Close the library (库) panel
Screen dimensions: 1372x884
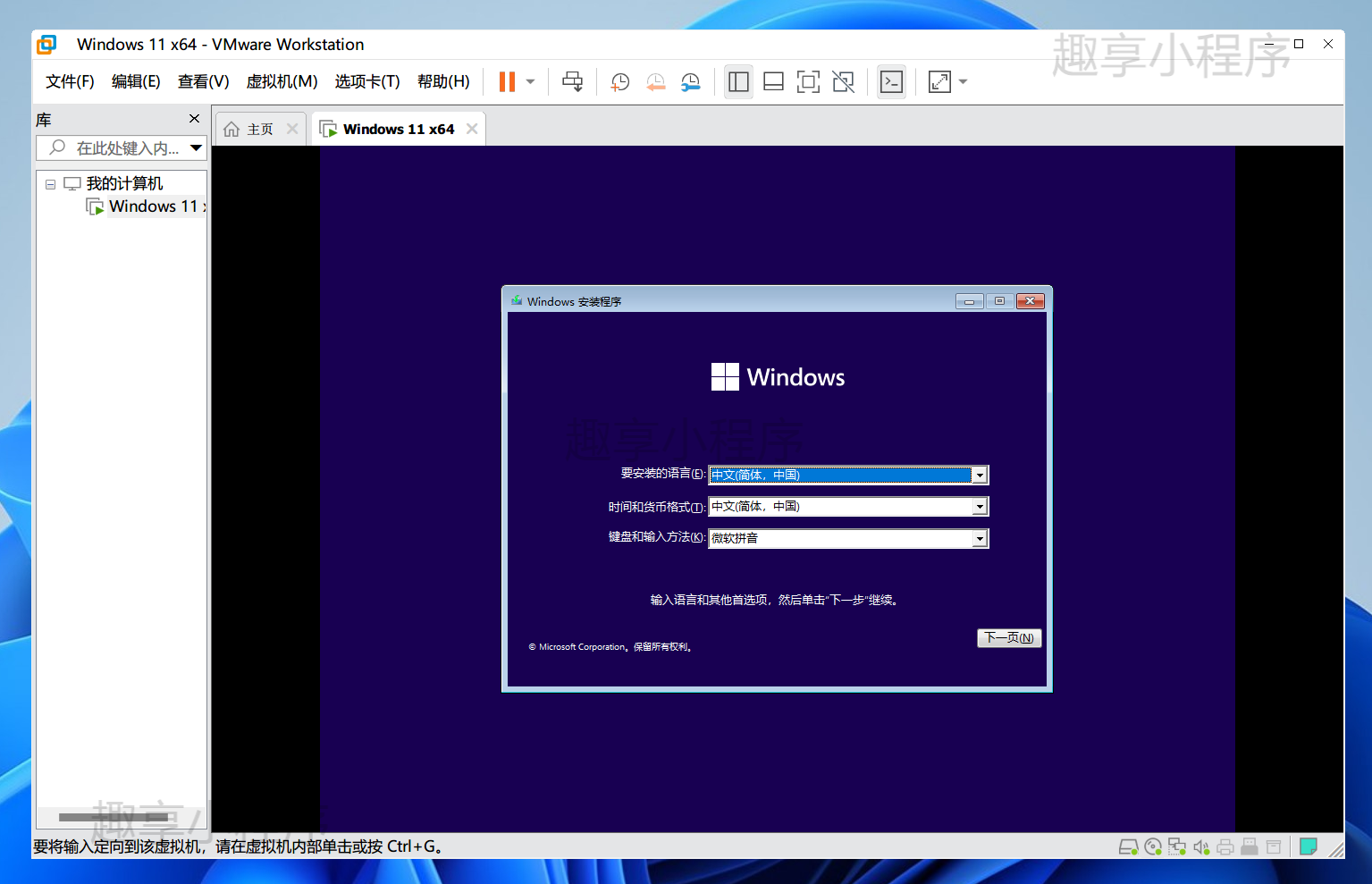coord(194,118)
